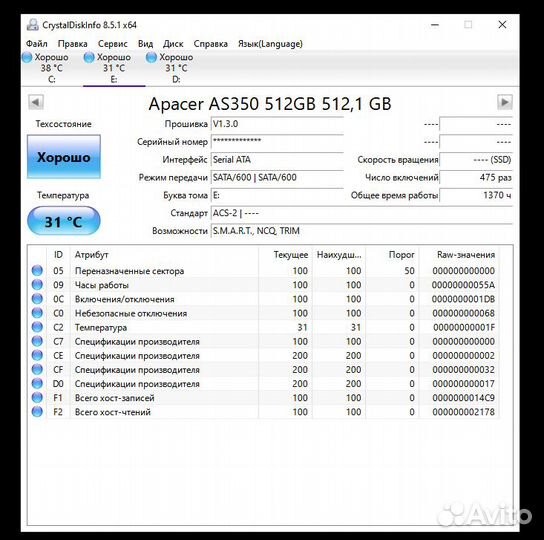Select the Температура attribute name in table
This screenshot has height=540, width=544.
point(101,328)
